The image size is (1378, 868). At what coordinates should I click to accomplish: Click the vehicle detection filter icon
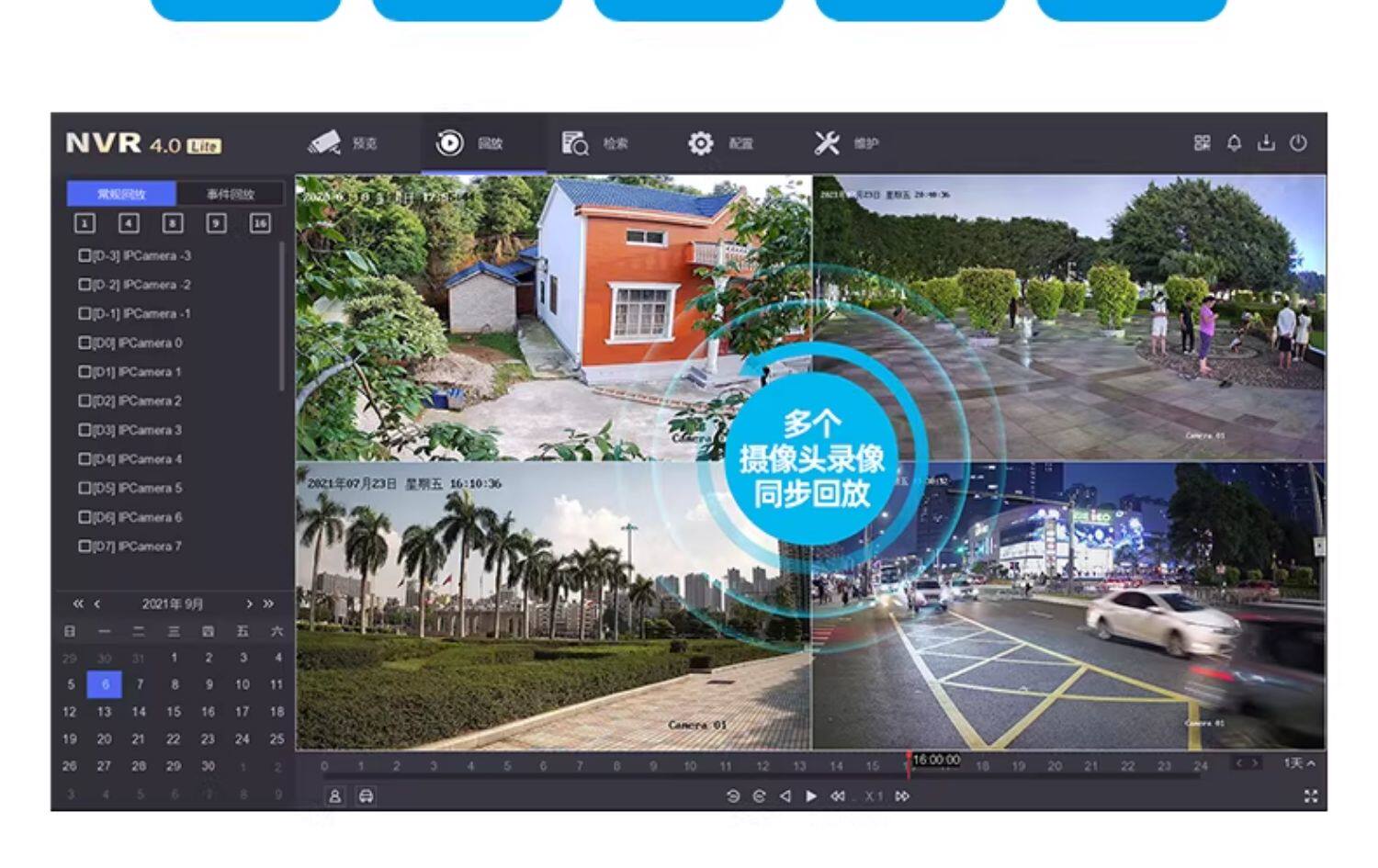pos(366,796)
